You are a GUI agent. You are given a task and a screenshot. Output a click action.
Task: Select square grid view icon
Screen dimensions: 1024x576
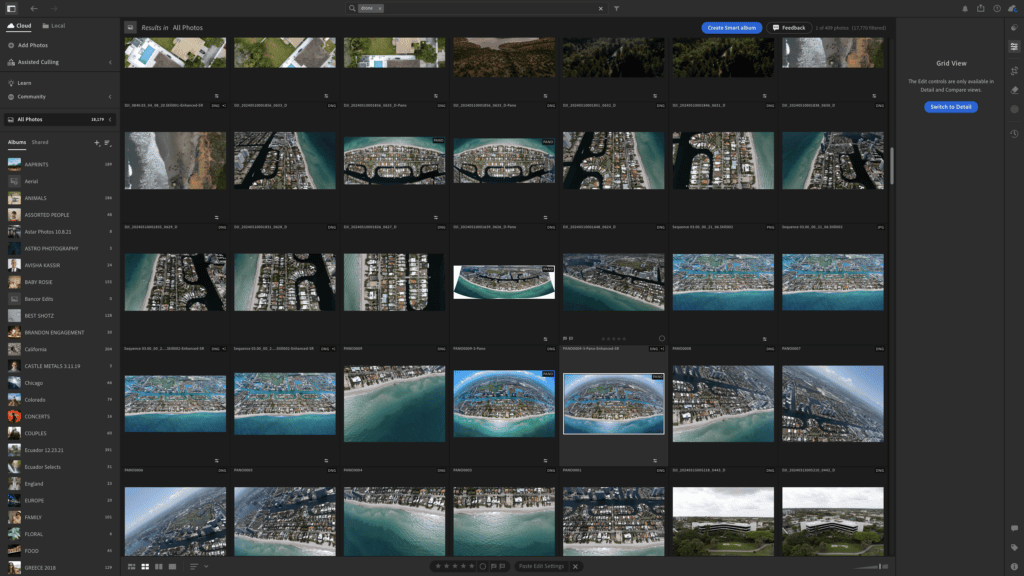click(145, 566)
